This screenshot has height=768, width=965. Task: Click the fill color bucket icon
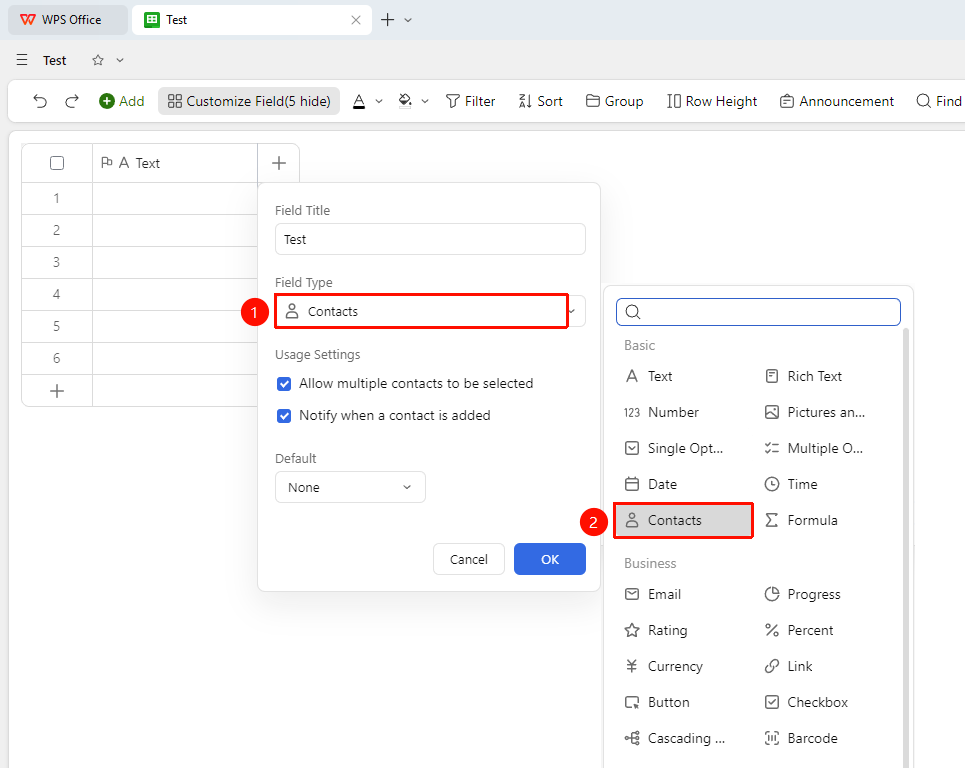point(405,101)
